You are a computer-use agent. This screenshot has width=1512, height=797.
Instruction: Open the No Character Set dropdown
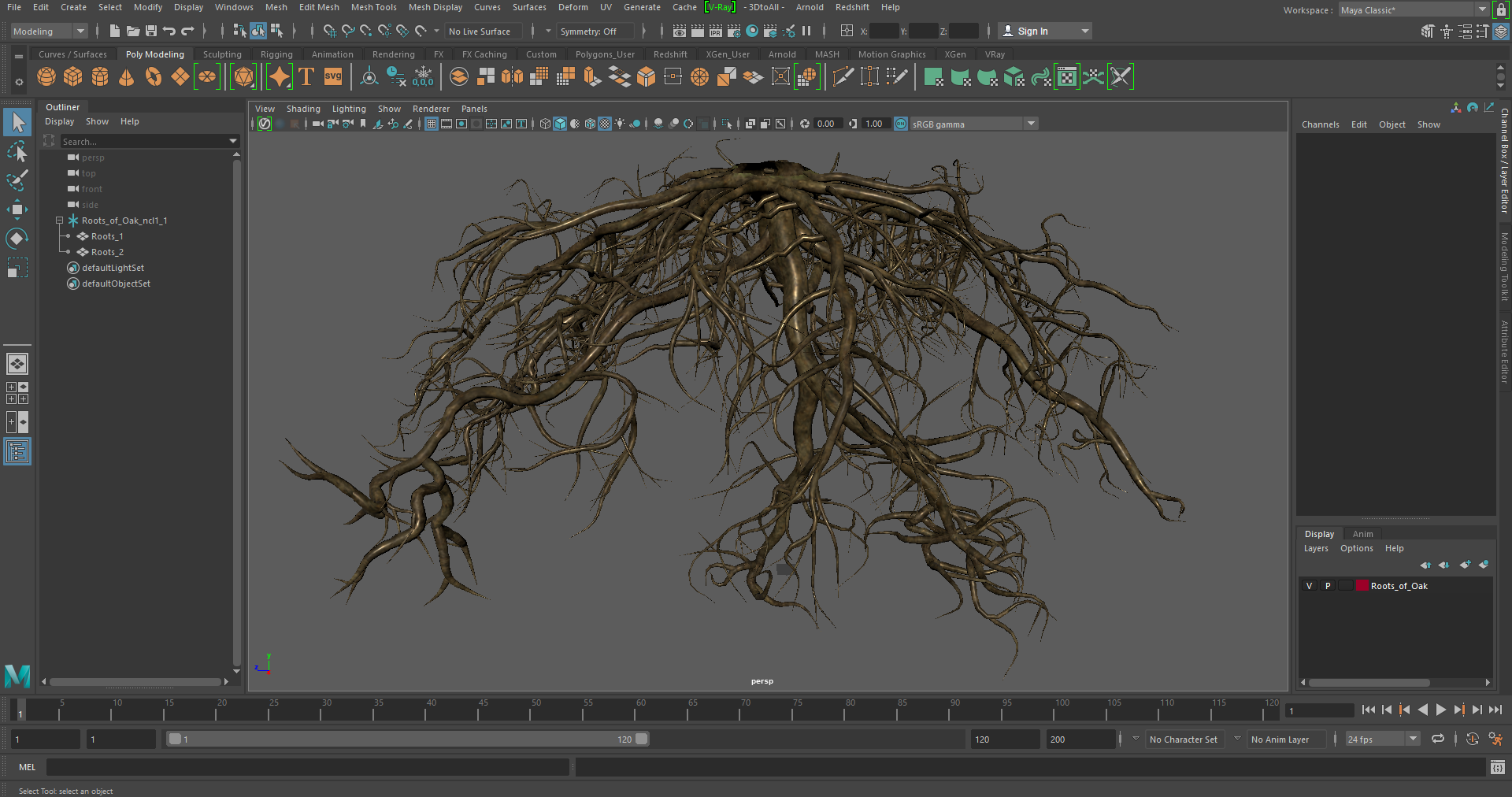(1183, 739)
